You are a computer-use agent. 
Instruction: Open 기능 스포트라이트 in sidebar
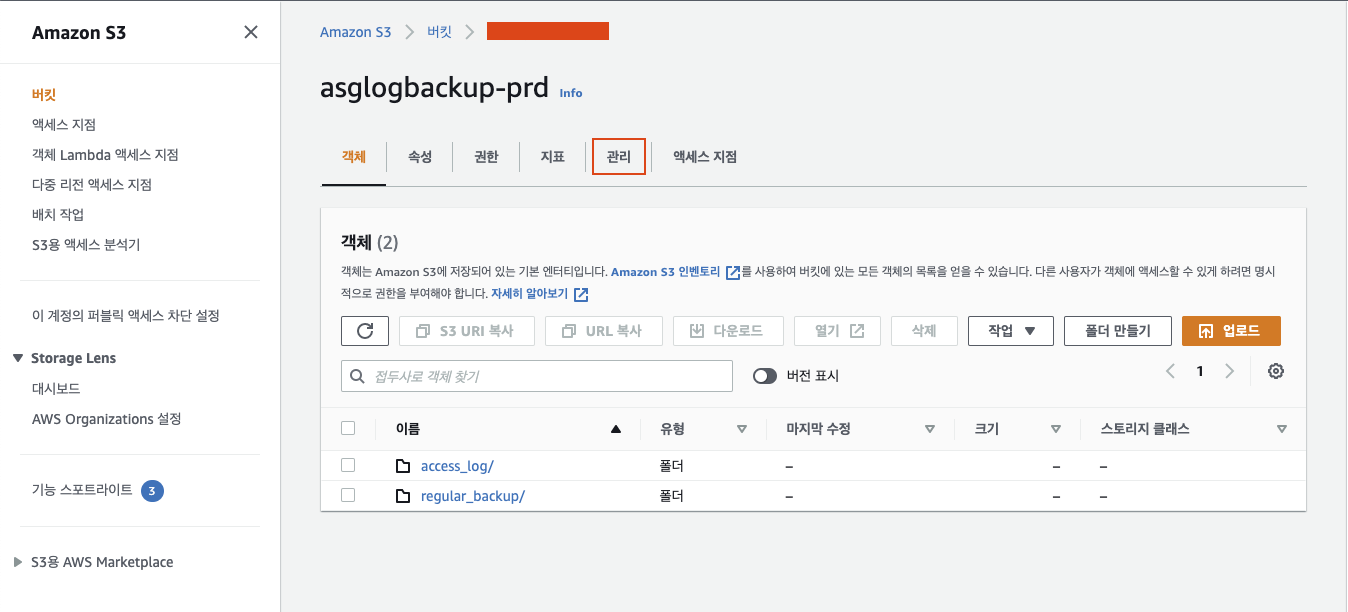tap(82, 490)
